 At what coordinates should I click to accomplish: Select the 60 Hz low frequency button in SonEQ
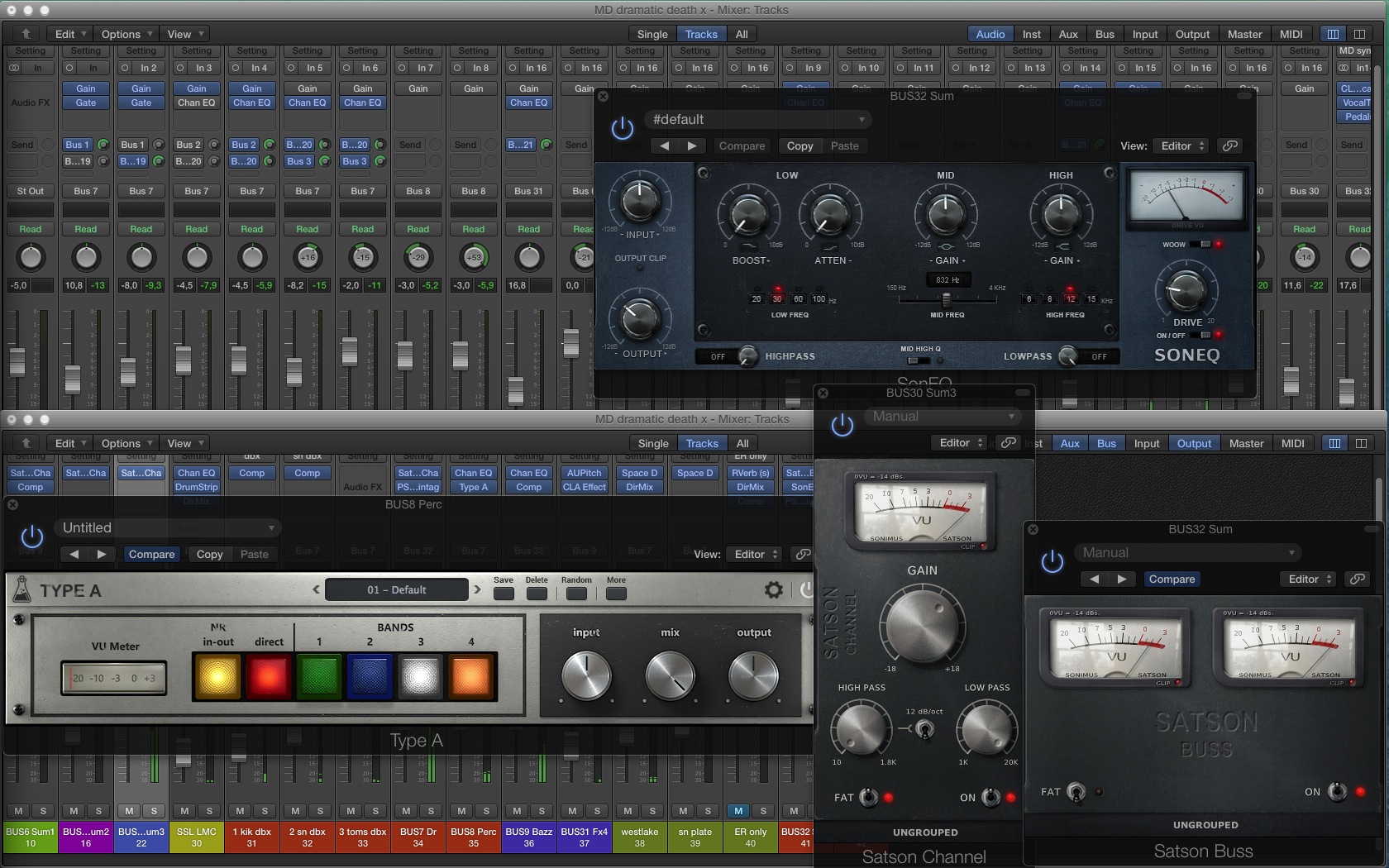(798, 298)
